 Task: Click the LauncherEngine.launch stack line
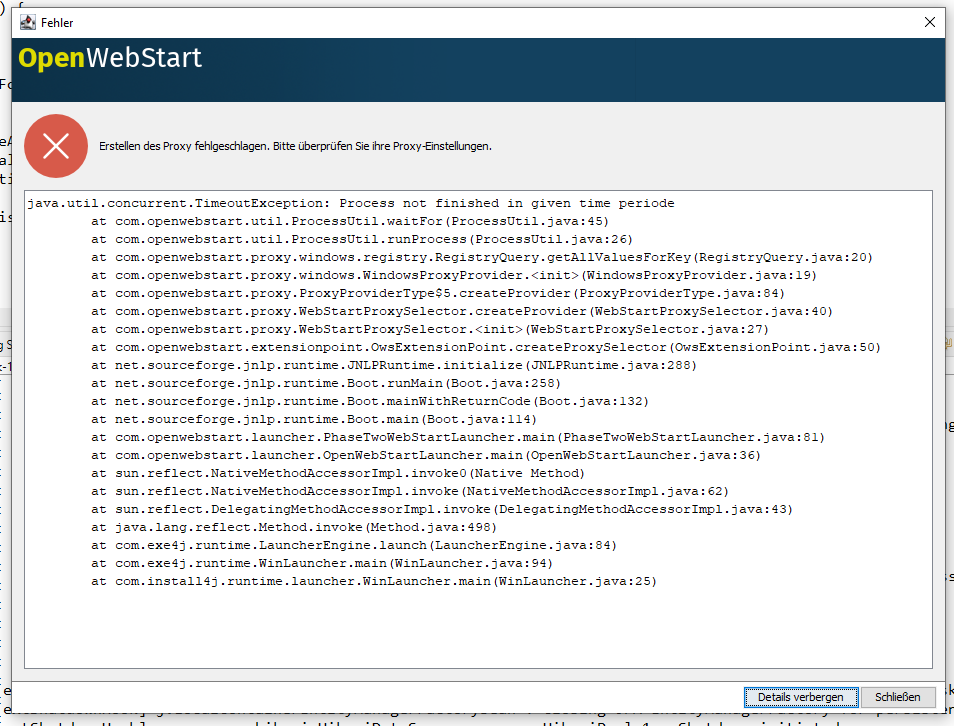(x=354, y=545)
